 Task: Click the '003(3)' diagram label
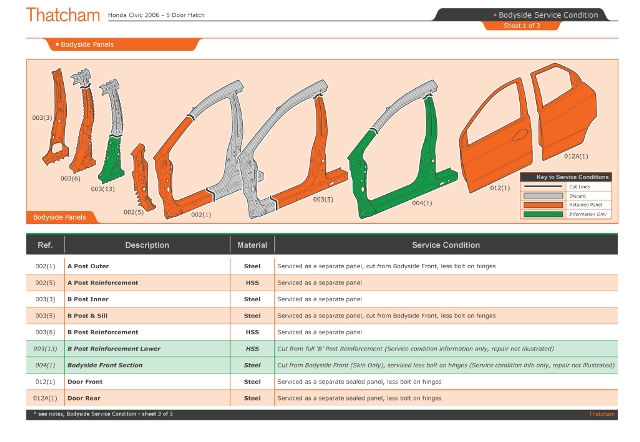[x=42, y=118]
